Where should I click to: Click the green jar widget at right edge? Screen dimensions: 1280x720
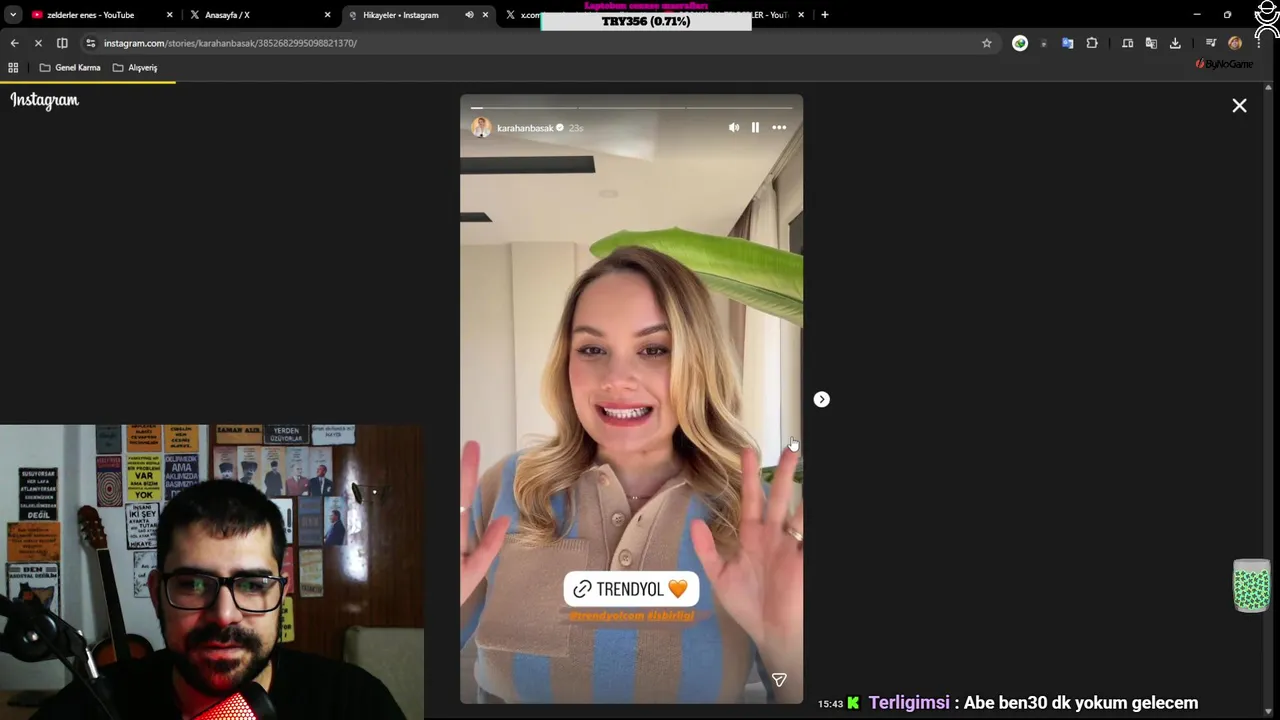1251,585
